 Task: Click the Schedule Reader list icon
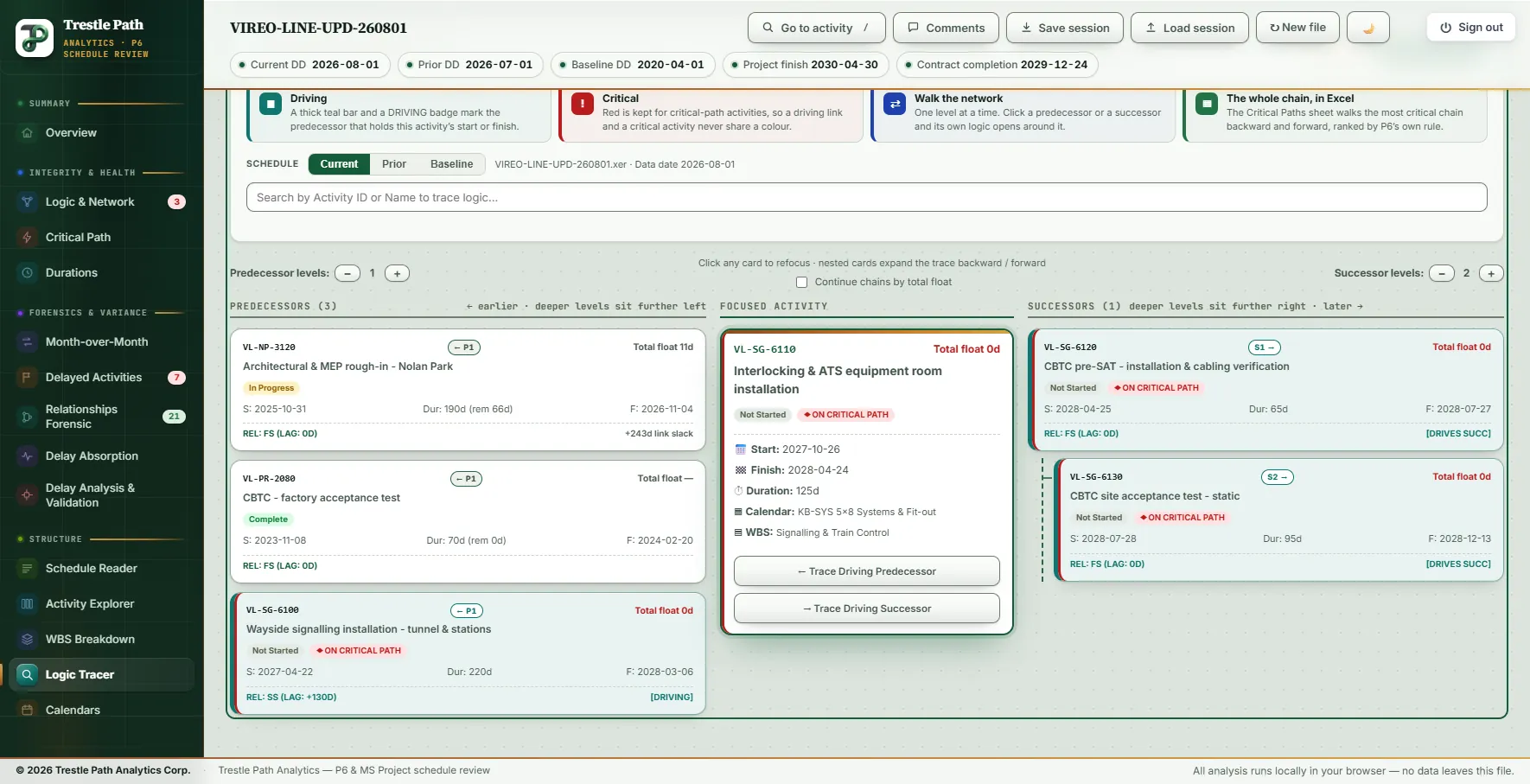point(27,569)
